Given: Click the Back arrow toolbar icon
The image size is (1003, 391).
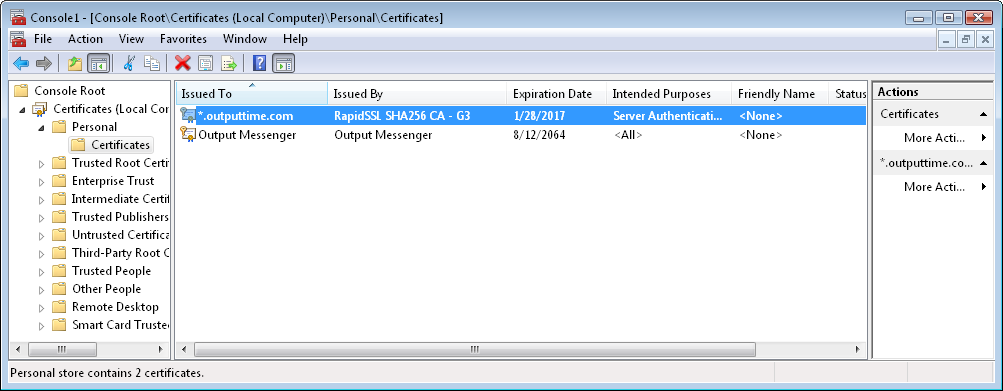Looking at the screenshot, I should click(x=21, y=63).
